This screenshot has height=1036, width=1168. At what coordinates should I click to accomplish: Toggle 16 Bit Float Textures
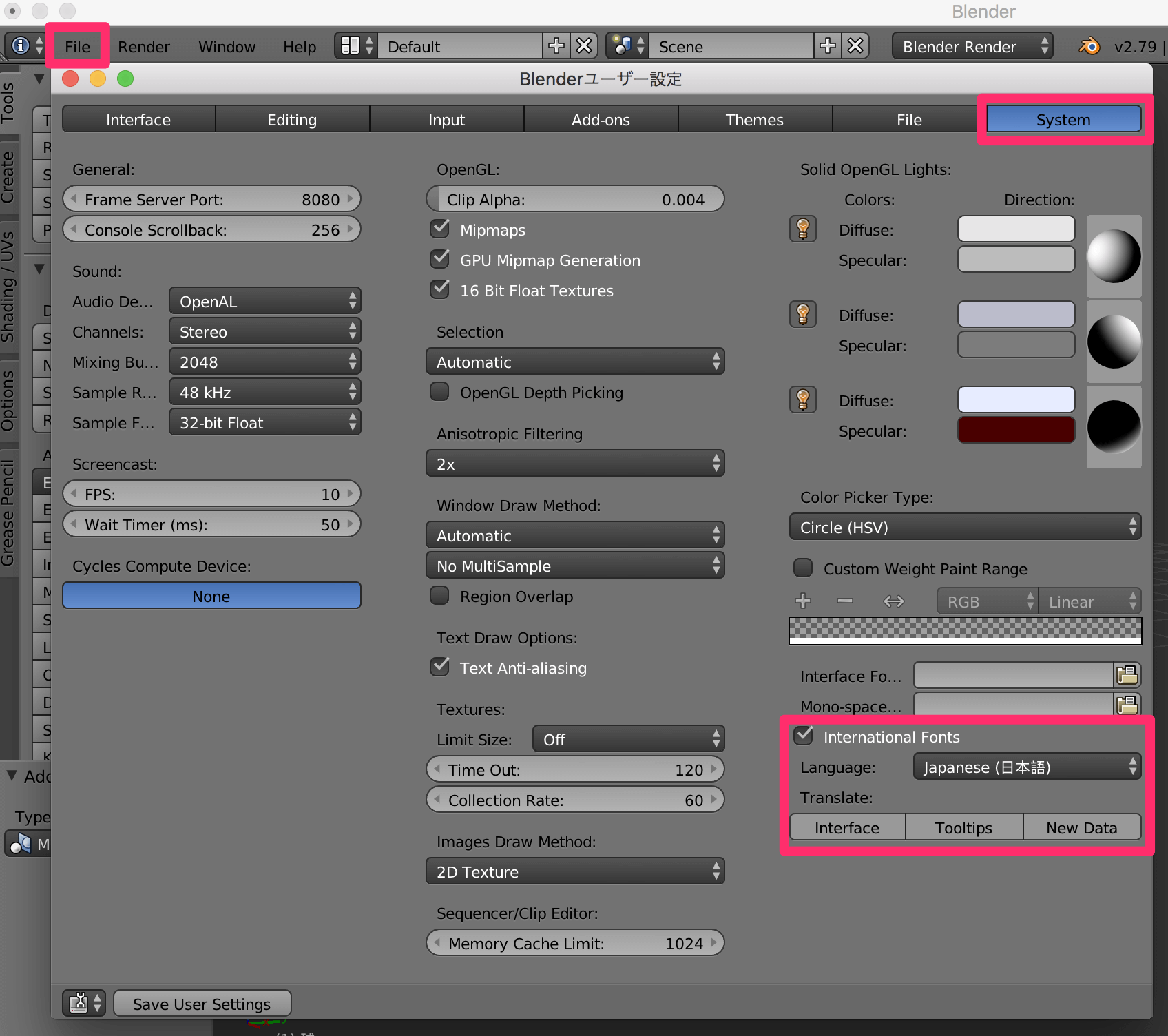439,289
